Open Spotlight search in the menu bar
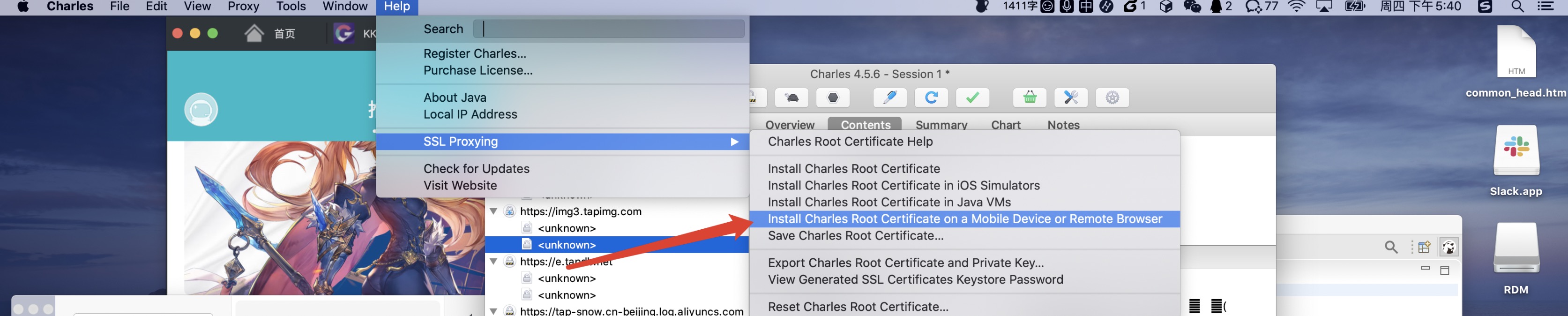This screenshot has height=316, width=1568. (x=1517, y=7)
